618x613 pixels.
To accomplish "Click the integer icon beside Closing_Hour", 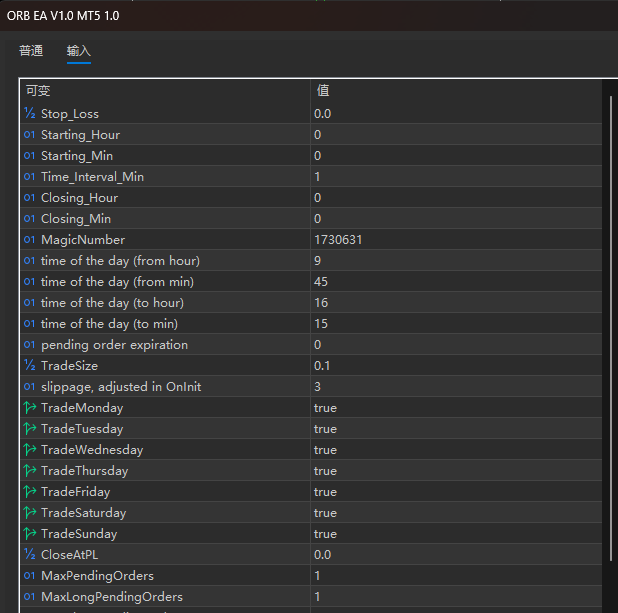I will tap(30, 197).
